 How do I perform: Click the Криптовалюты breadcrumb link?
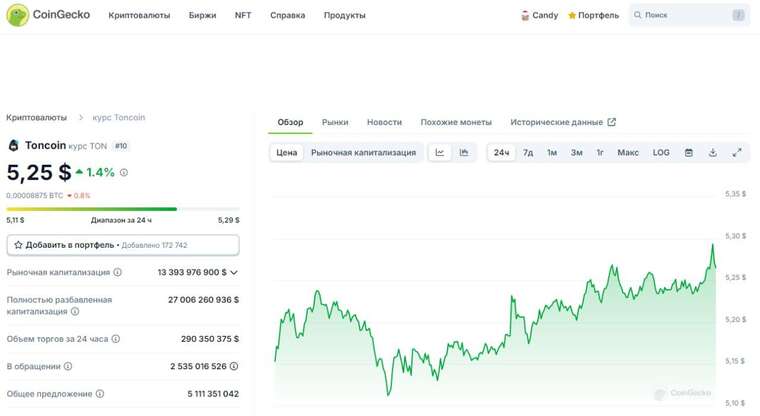(36, 117)
